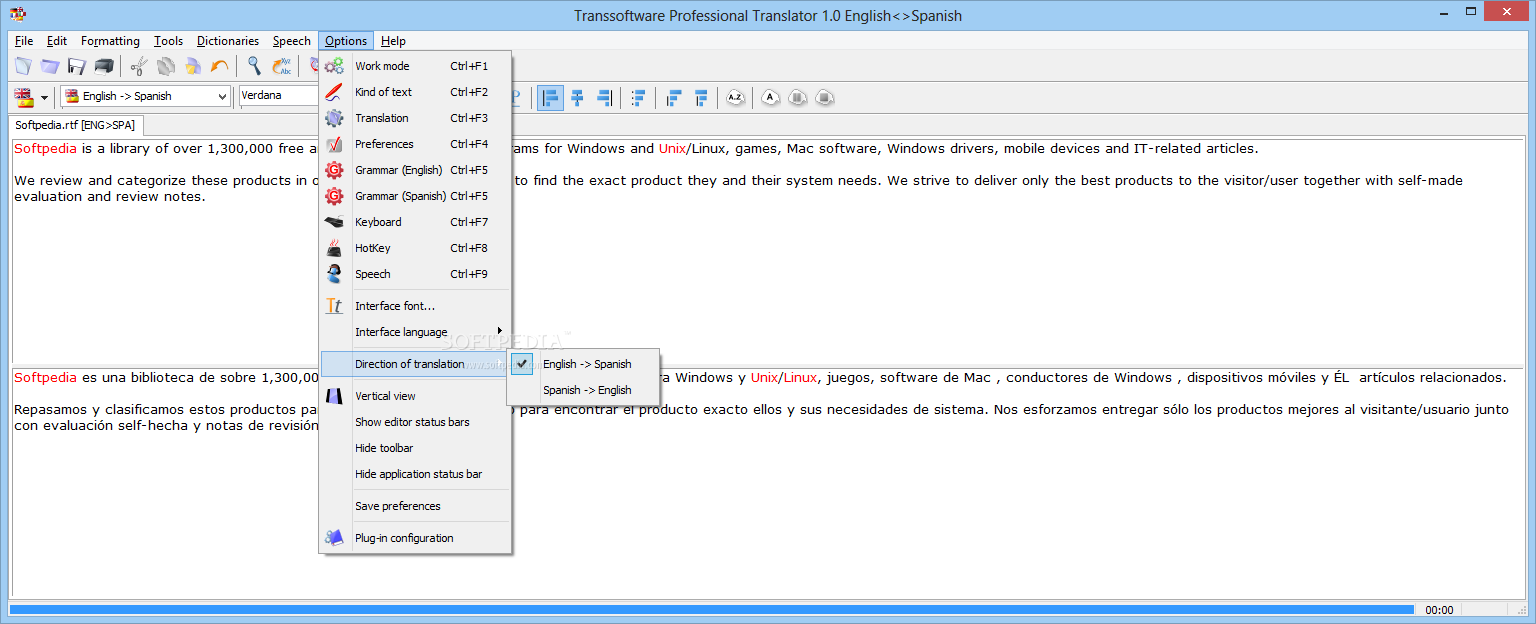The width and height of the screenshot is (1536, 624).
Task: Expand Direction of translation submenu
Action: [x=415, y=364]
